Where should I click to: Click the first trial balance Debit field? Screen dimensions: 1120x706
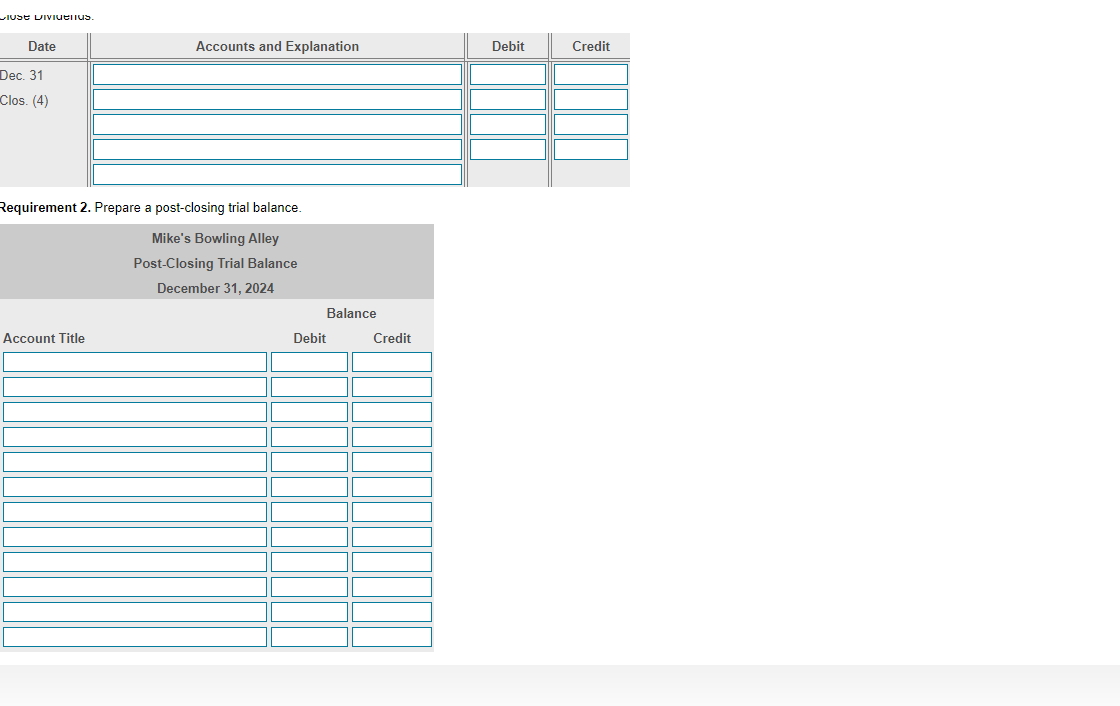point(309,362)
